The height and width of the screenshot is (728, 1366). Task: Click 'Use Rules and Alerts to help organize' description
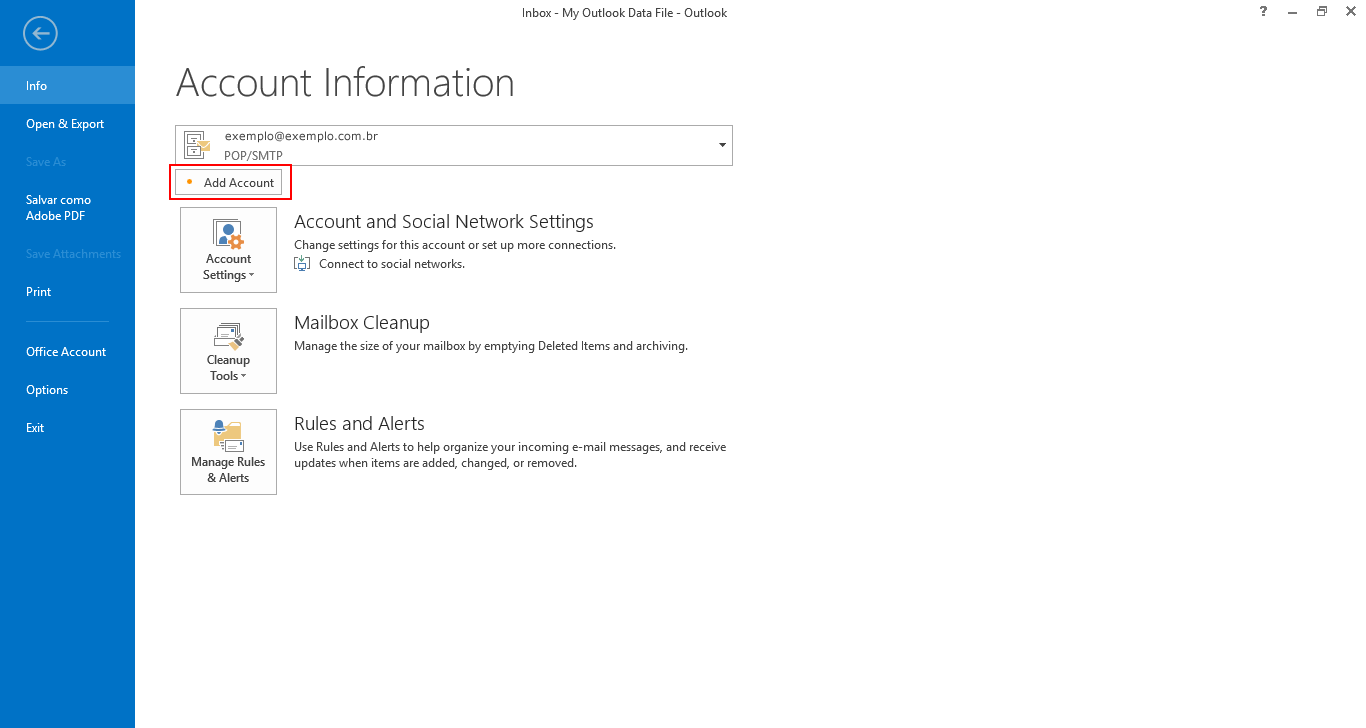[x=510, y=455]
